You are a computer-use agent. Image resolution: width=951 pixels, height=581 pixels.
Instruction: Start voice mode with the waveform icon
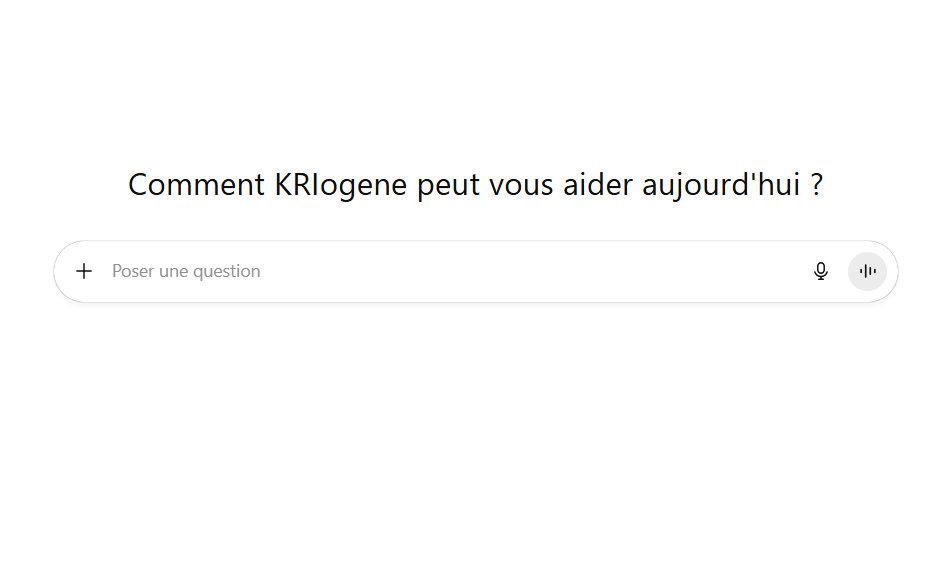[x=867, y=271]
